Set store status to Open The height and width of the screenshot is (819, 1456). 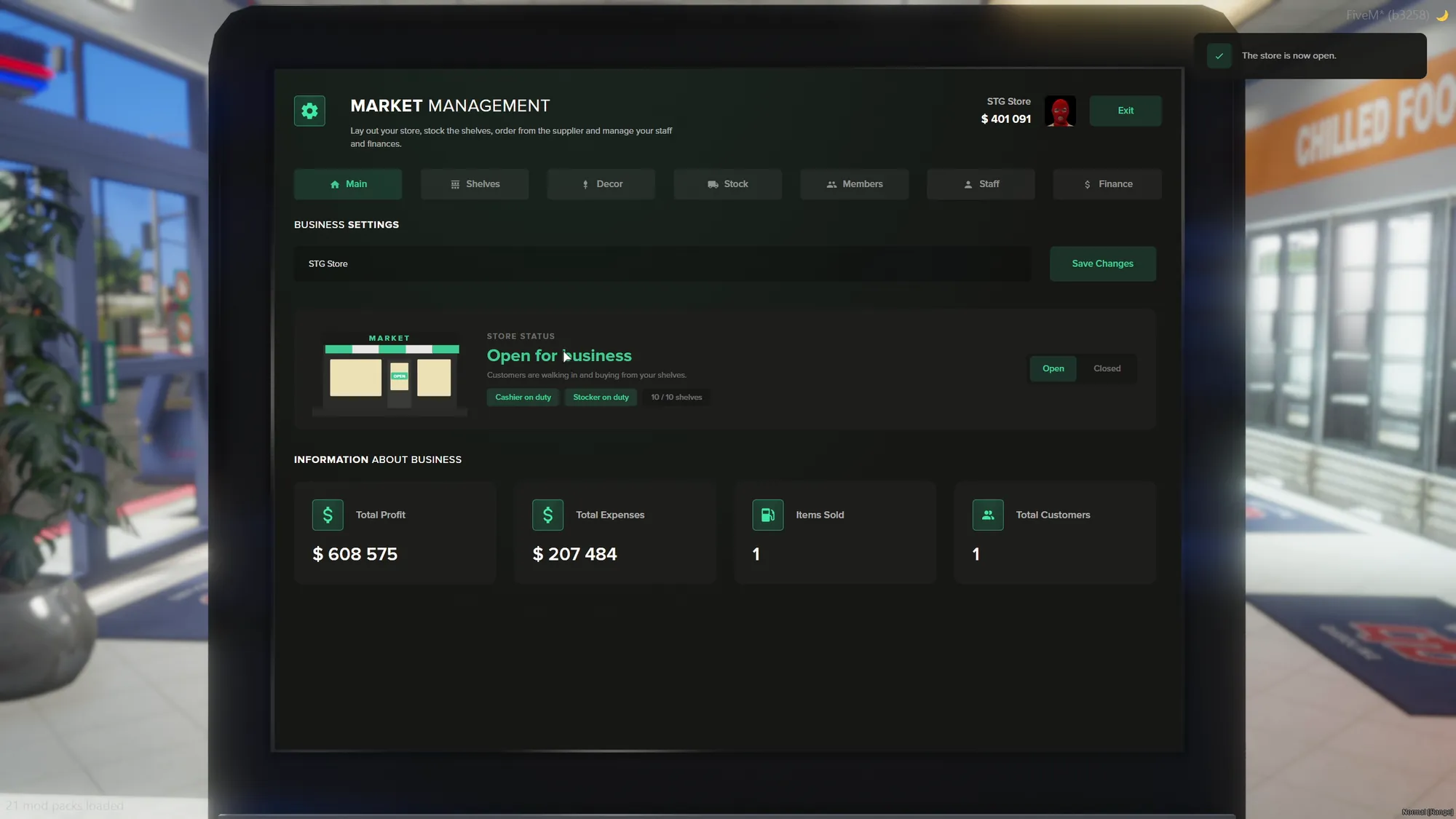[x=1053, y=368]
